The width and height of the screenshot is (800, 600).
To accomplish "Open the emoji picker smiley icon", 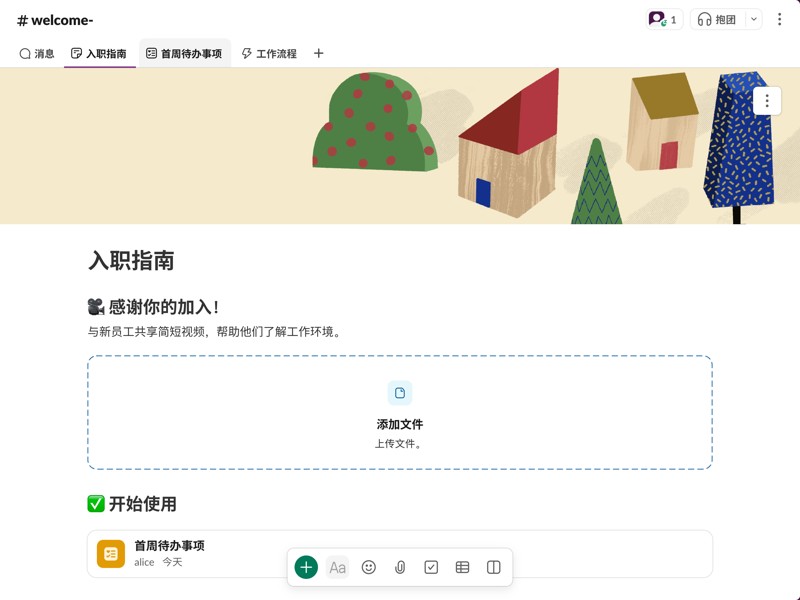I will (368, 567).
